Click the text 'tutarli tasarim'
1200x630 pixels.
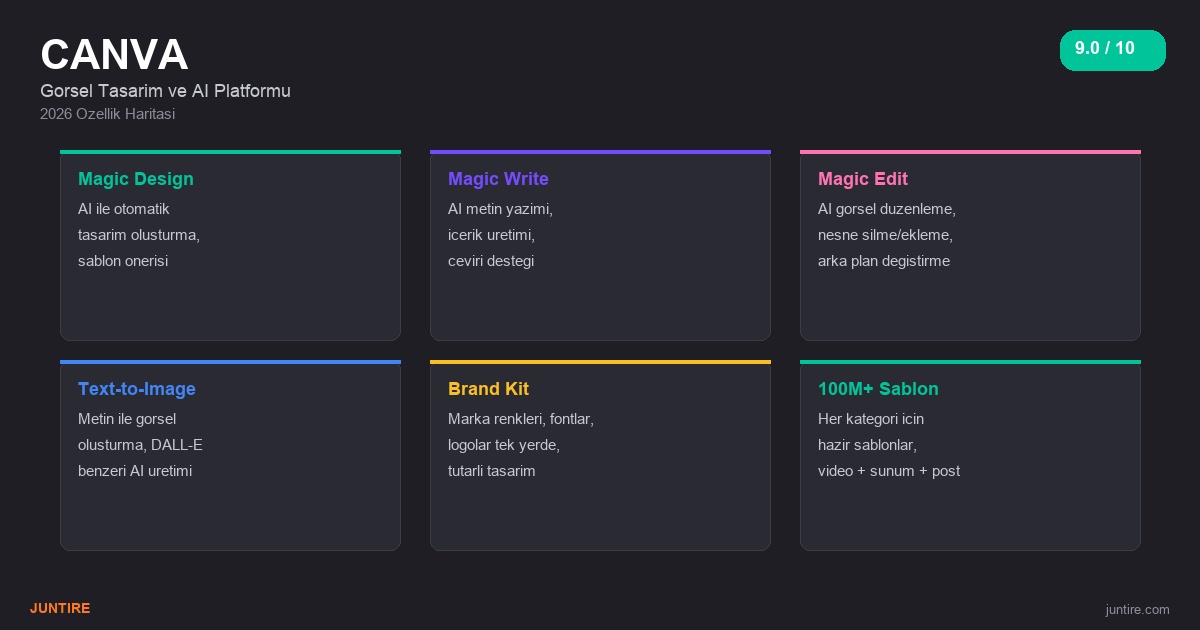(x=492, y=471)
